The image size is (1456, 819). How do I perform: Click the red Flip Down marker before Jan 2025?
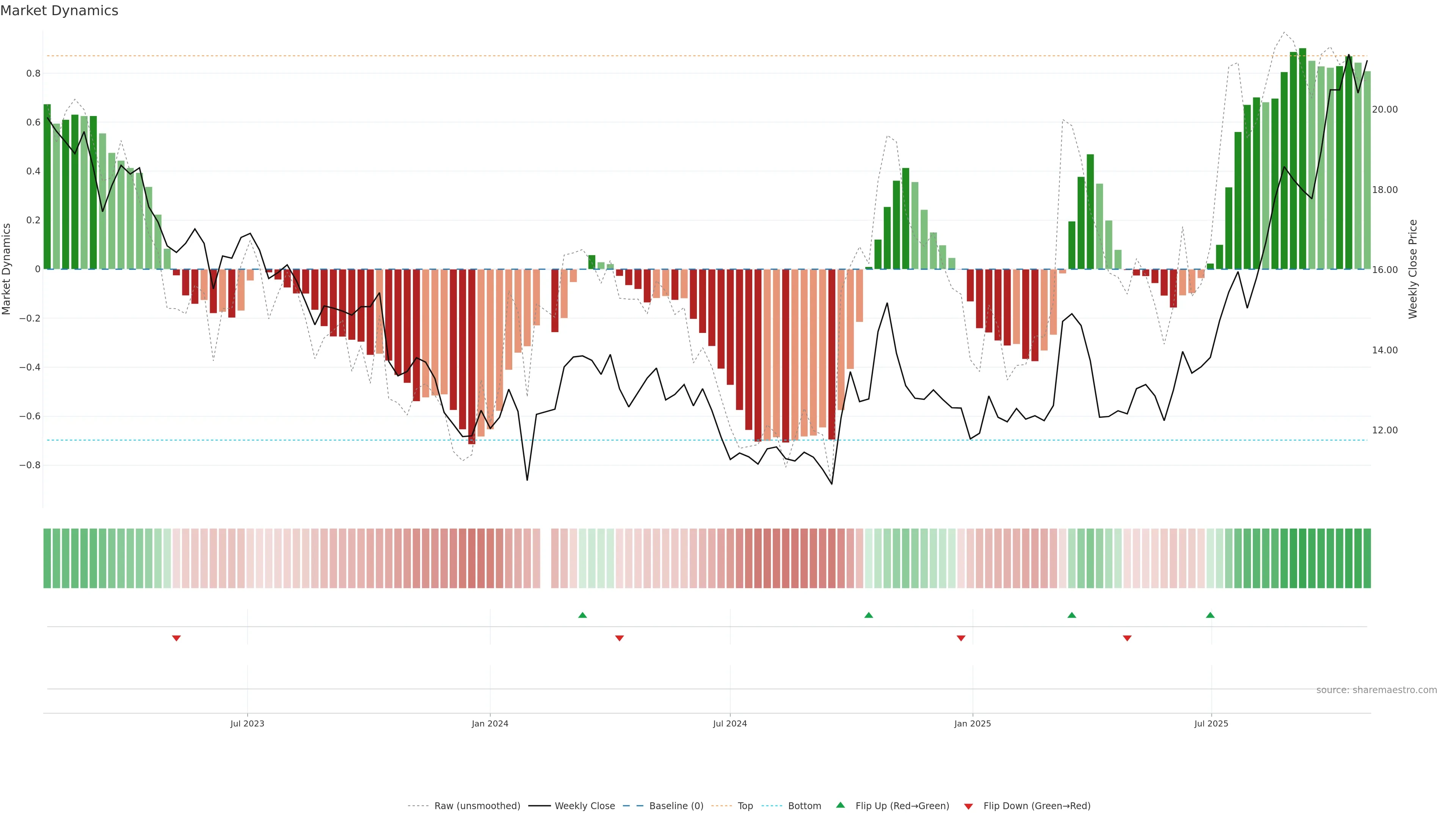point(961,638)
